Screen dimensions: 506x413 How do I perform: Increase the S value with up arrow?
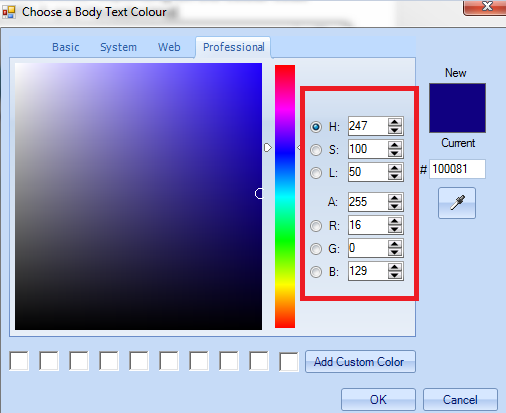coord(395,145)
